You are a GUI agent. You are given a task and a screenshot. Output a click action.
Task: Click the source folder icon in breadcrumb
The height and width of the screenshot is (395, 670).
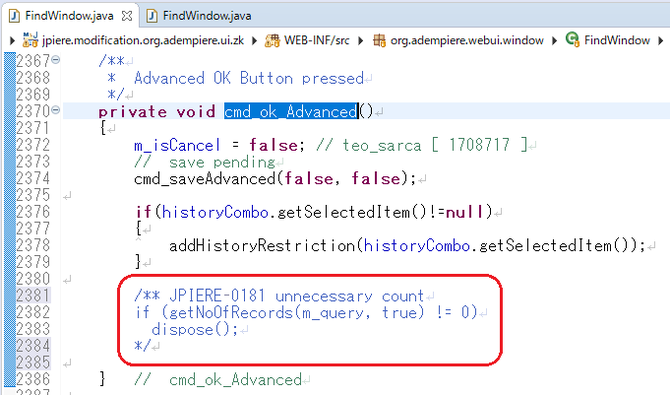[x=273, y=40]
